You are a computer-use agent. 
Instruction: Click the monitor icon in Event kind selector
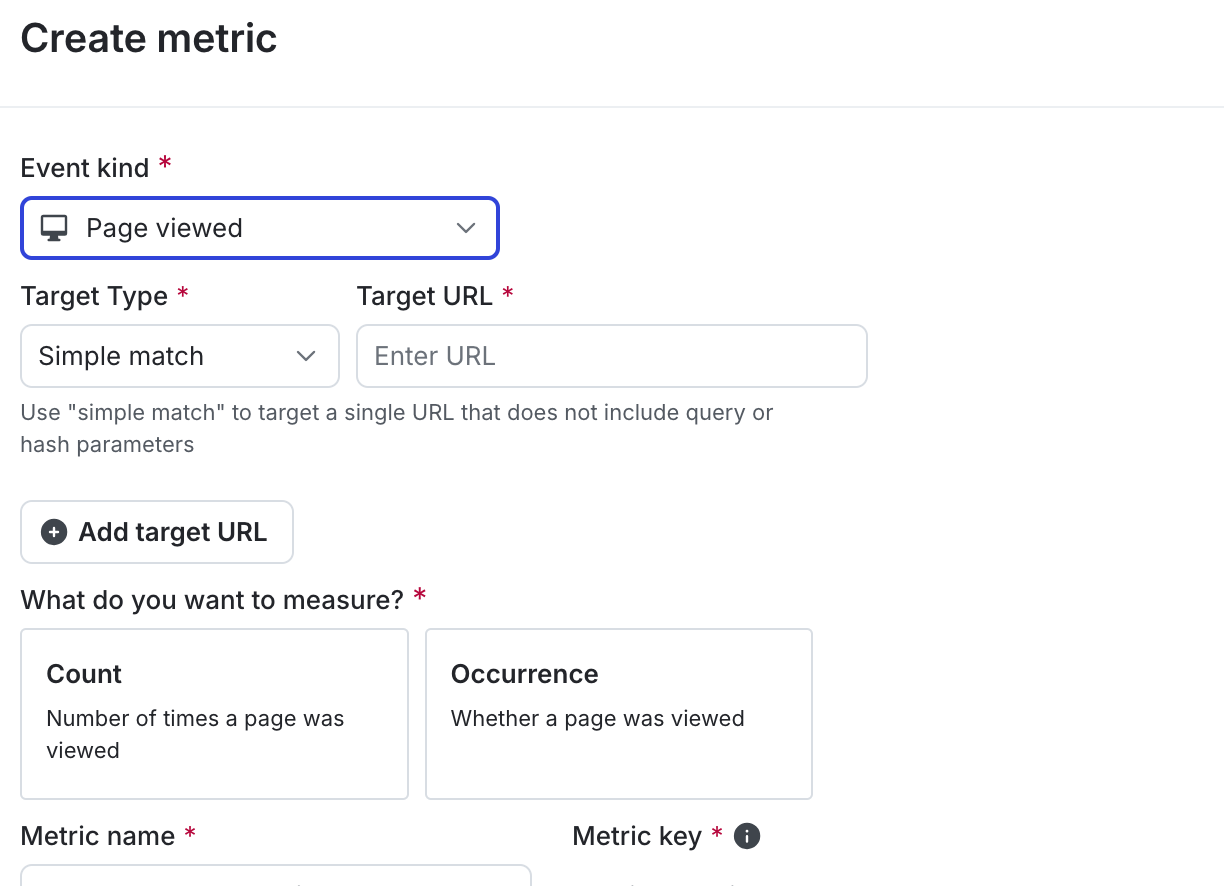[53, 227]
